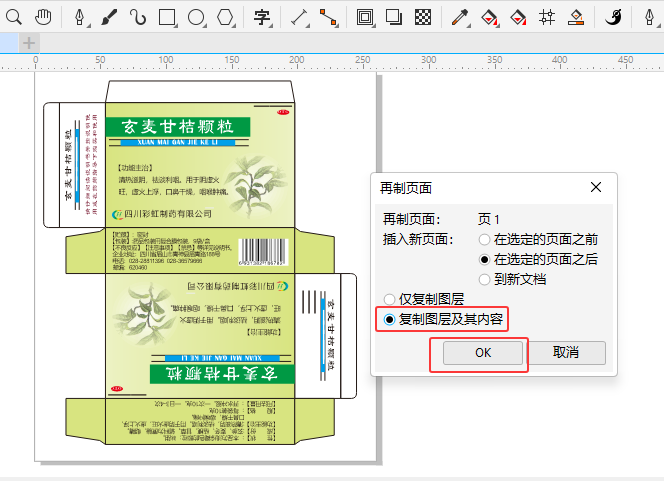Choose 到新文档 radio option
The width and height of the screenshot is (664, 481).
coord(512,279)
